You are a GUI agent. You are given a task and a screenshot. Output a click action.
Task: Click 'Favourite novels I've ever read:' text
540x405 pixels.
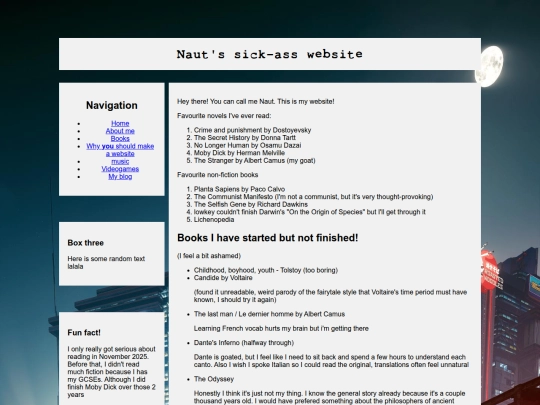[x=224, y=116]
